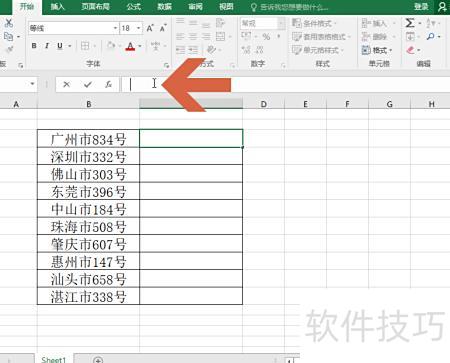The width and height of the screenshot is (450, 363).
Task: Click the Accounting Number Format icon
Action: [x=246, y=36]
